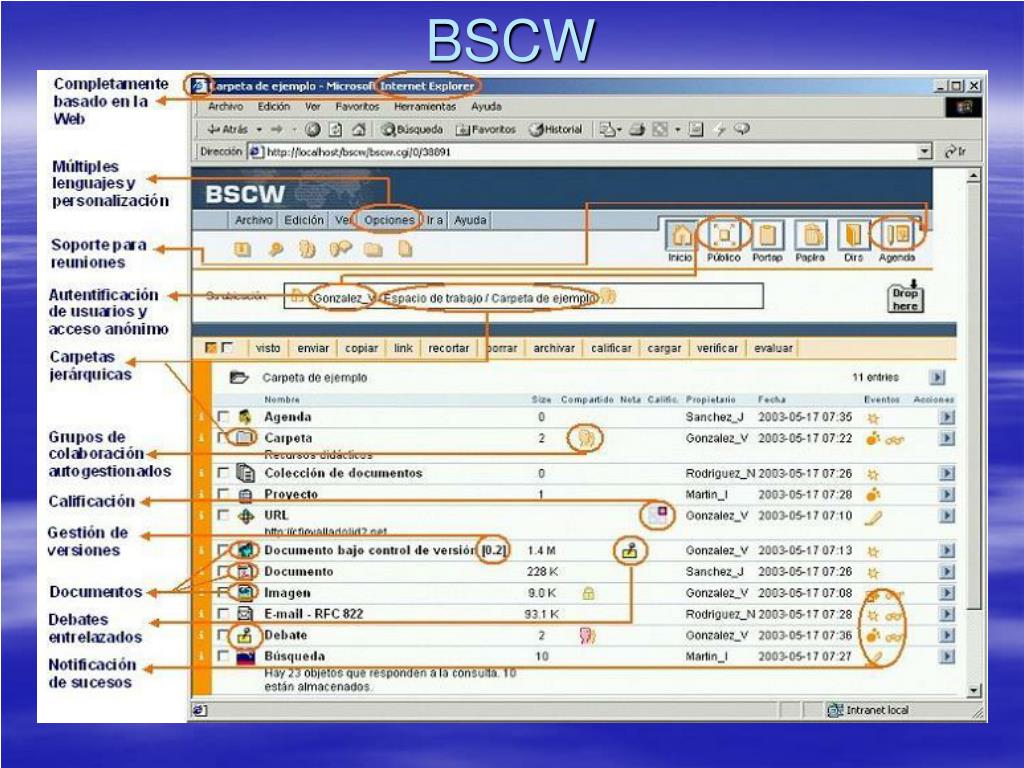This screenshot has width=1024, height=768.
Task: Click the URL globe icon
Action: tap(246, 516)
